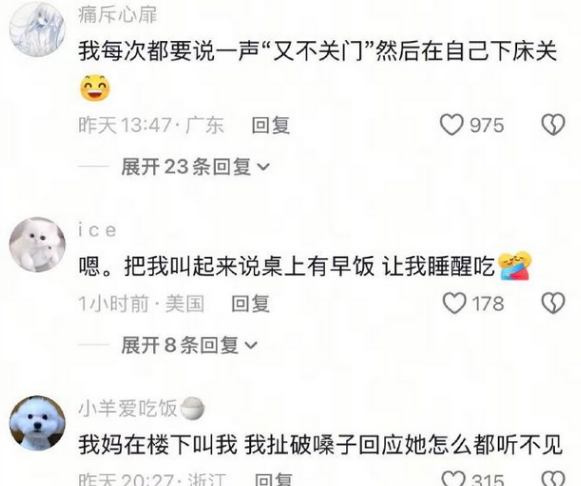Dislike the comment by 痛斥心扉
Viewport: 581px width, 486px height.
553,124
